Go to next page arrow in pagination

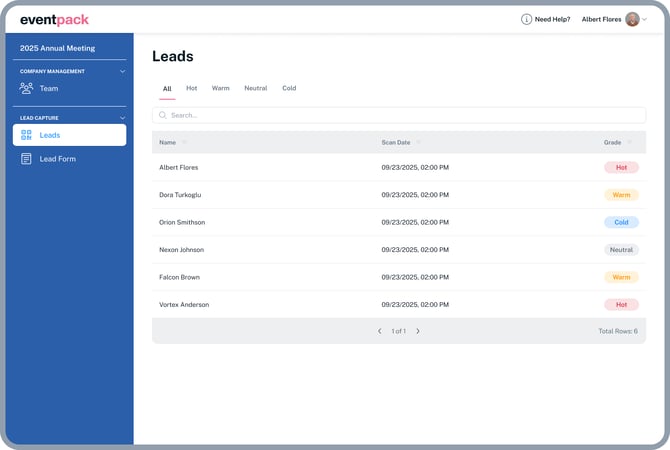click(418, 331)
